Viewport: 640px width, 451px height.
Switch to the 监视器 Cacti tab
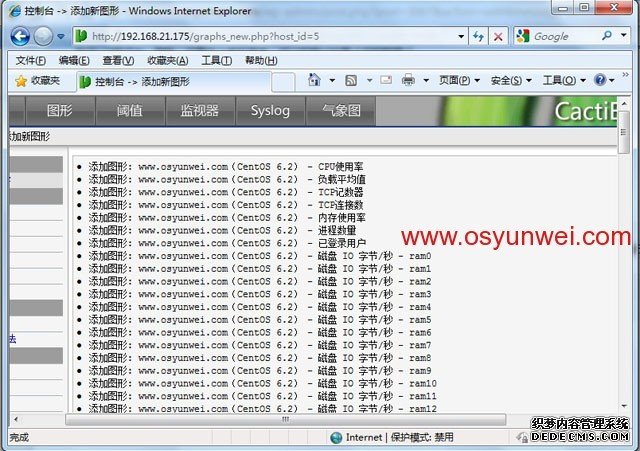pos(200,111)
